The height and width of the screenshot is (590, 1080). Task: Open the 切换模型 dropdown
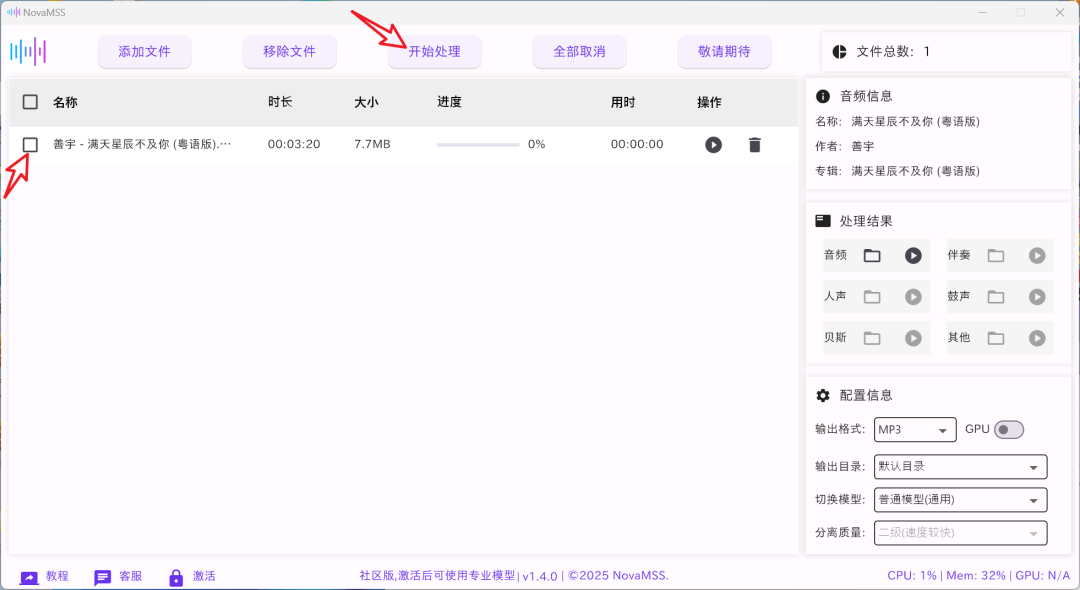pyautogui.click(x=961, y=500)
